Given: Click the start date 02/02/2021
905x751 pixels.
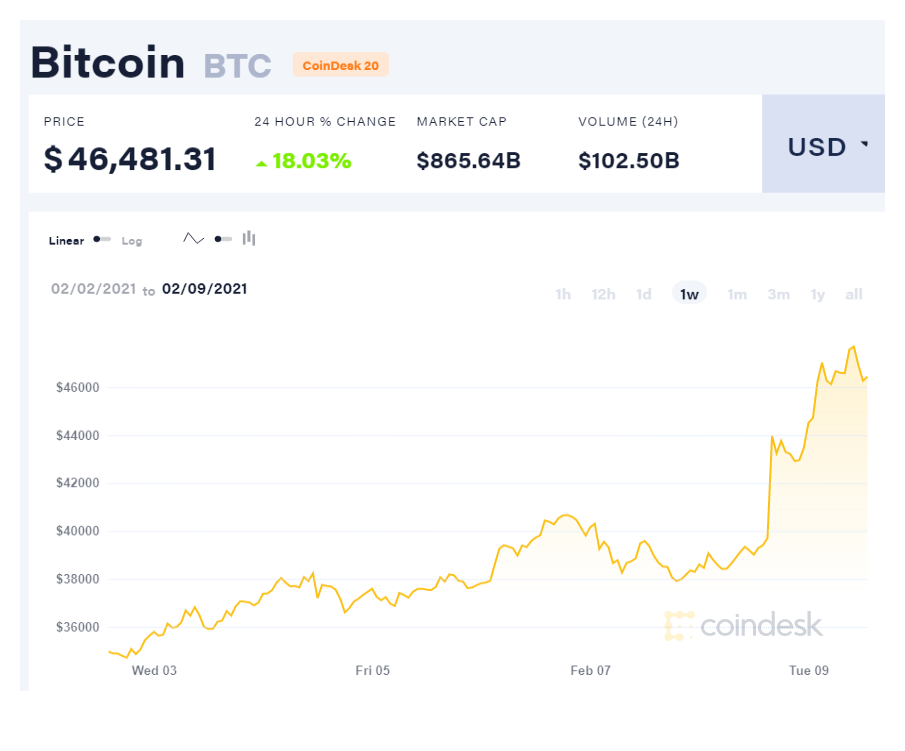Looking at the screenshot, I should (x=93, y=289).
